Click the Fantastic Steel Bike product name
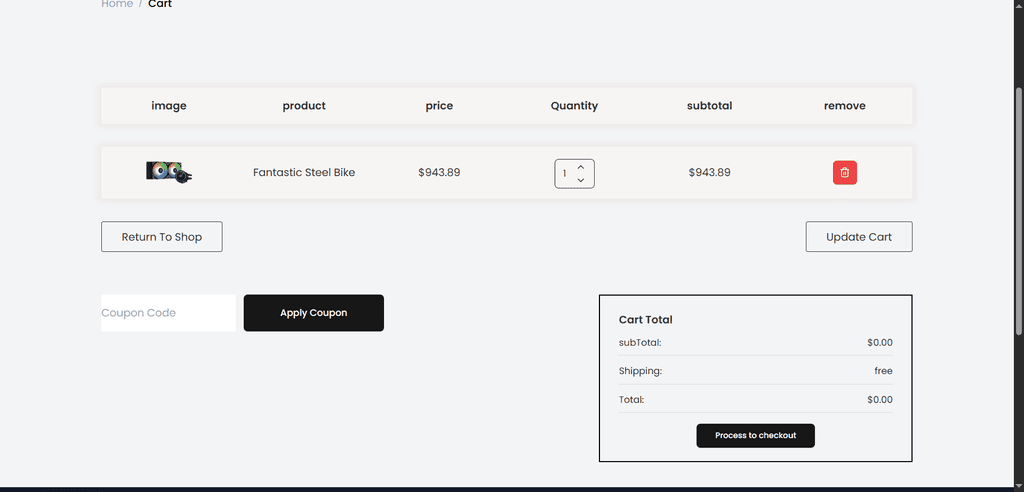 (x=304, y=173)
